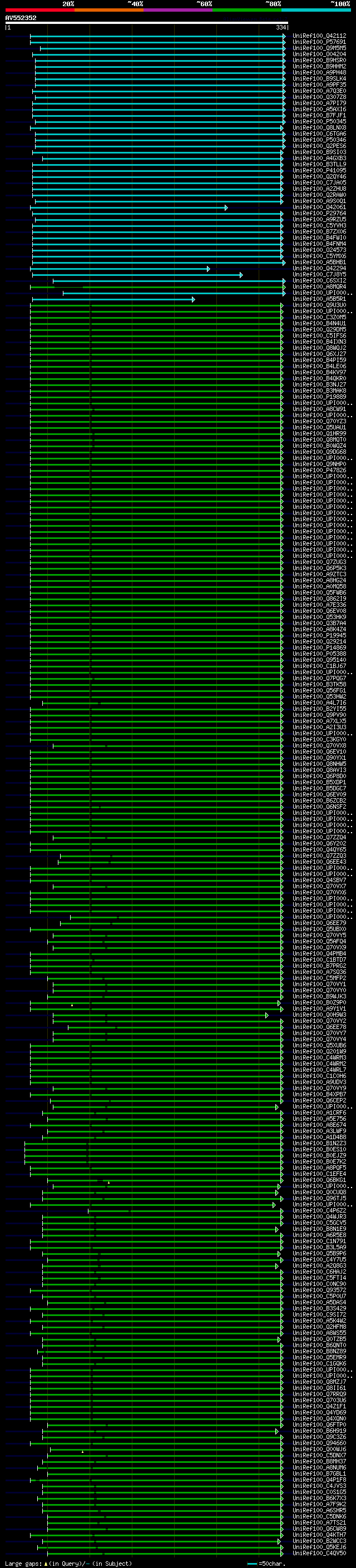Select hit UniRef100_Q95140
The width and height of the screenshot is (356, 1568).
click(319, 660)
